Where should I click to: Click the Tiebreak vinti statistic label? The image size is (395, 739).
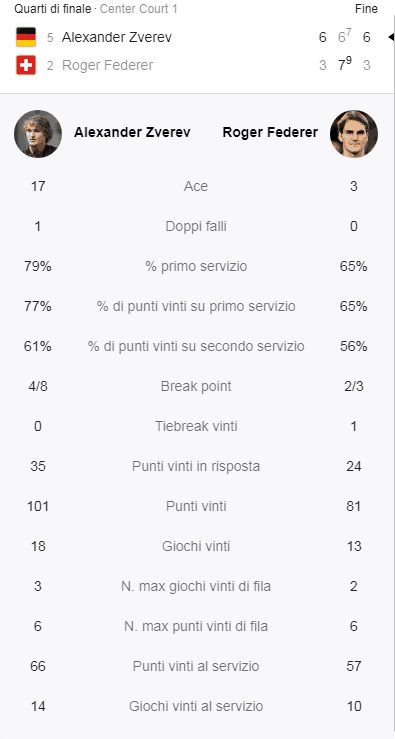coord(196,427)
